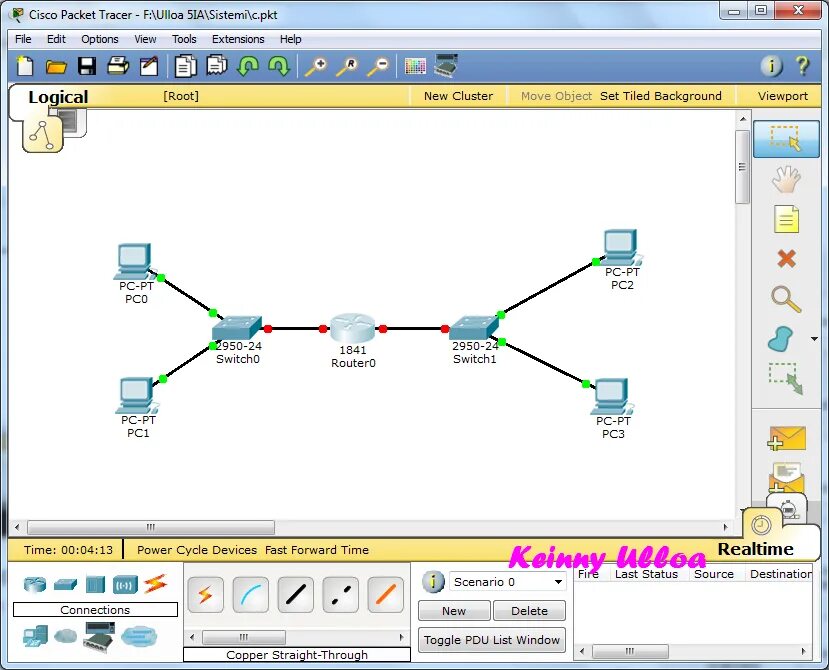
Task: Click the Save floppy disk icon
Action: (87, 66)
